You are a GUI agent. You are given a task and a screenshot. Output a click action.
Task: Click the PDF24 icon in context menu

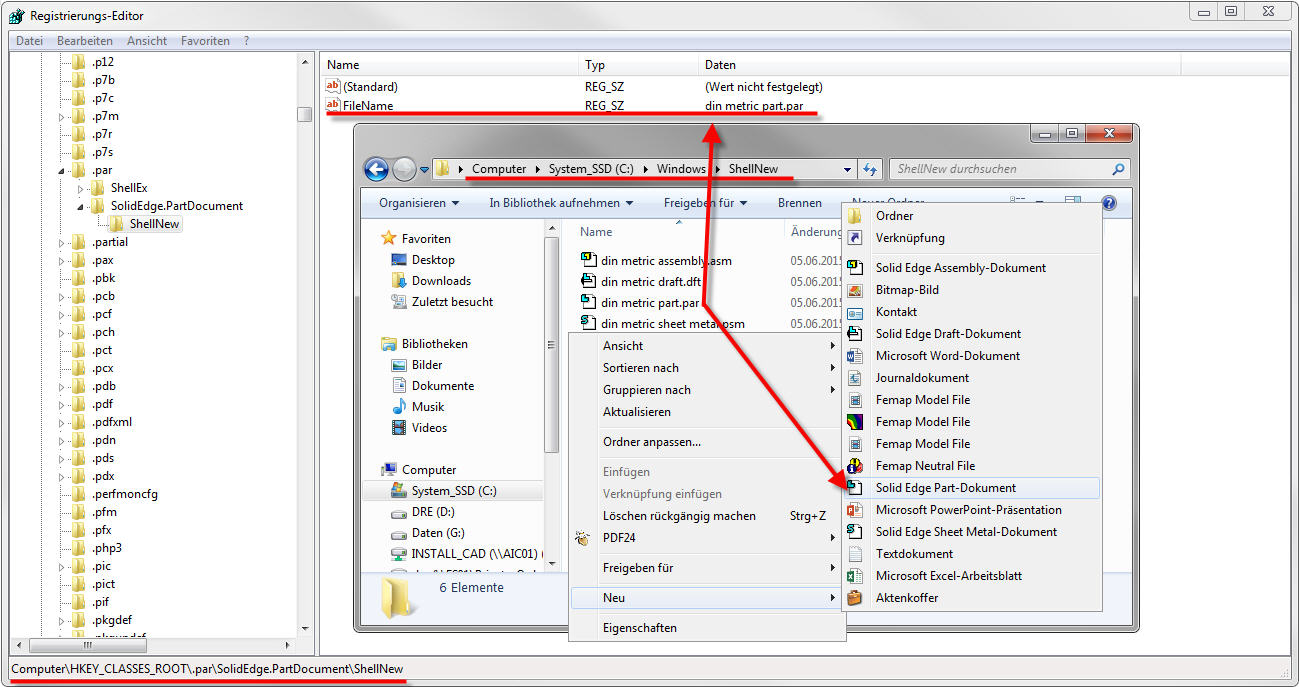(583, 538)
